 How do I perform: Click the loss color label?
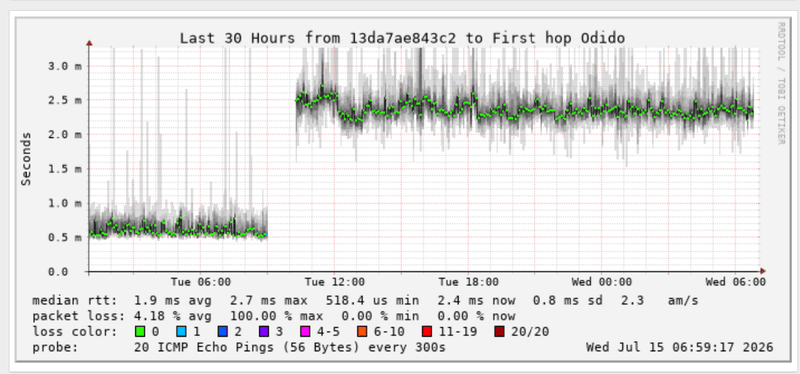pos(74,332)
